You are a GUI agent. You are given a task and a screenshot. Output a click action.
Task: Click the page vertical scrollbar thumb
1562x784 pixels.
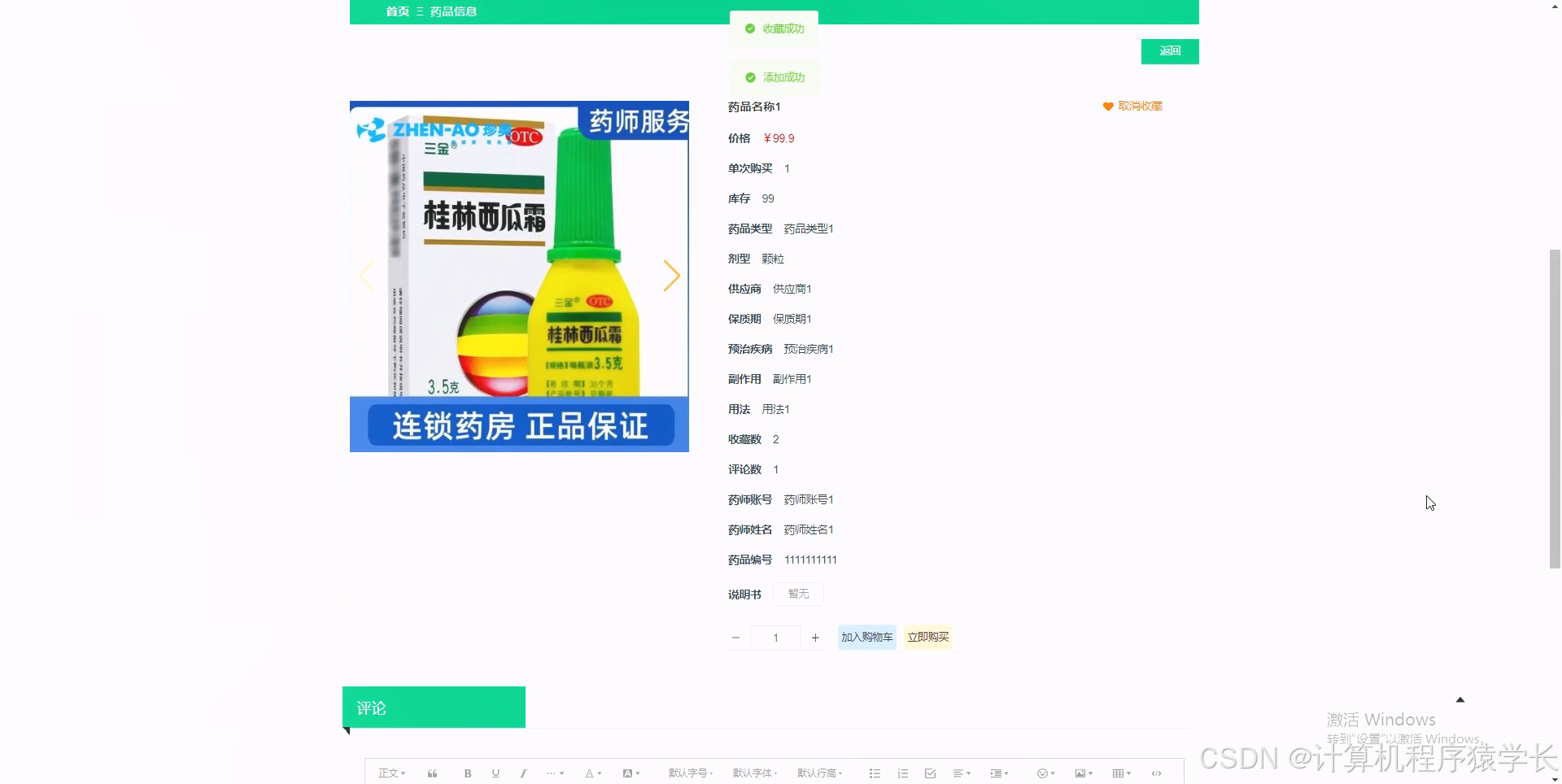[1555, 409]
